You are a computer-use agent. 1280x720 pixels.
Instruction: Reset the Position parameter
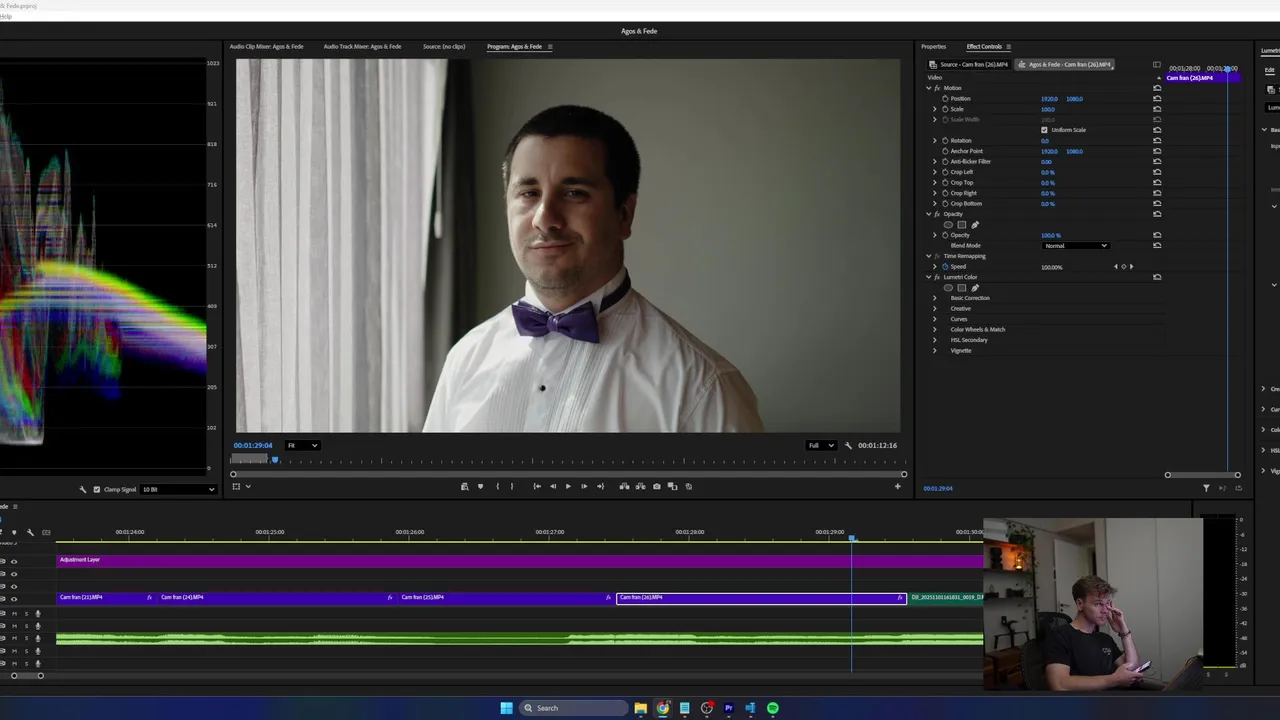point(1157,99)
